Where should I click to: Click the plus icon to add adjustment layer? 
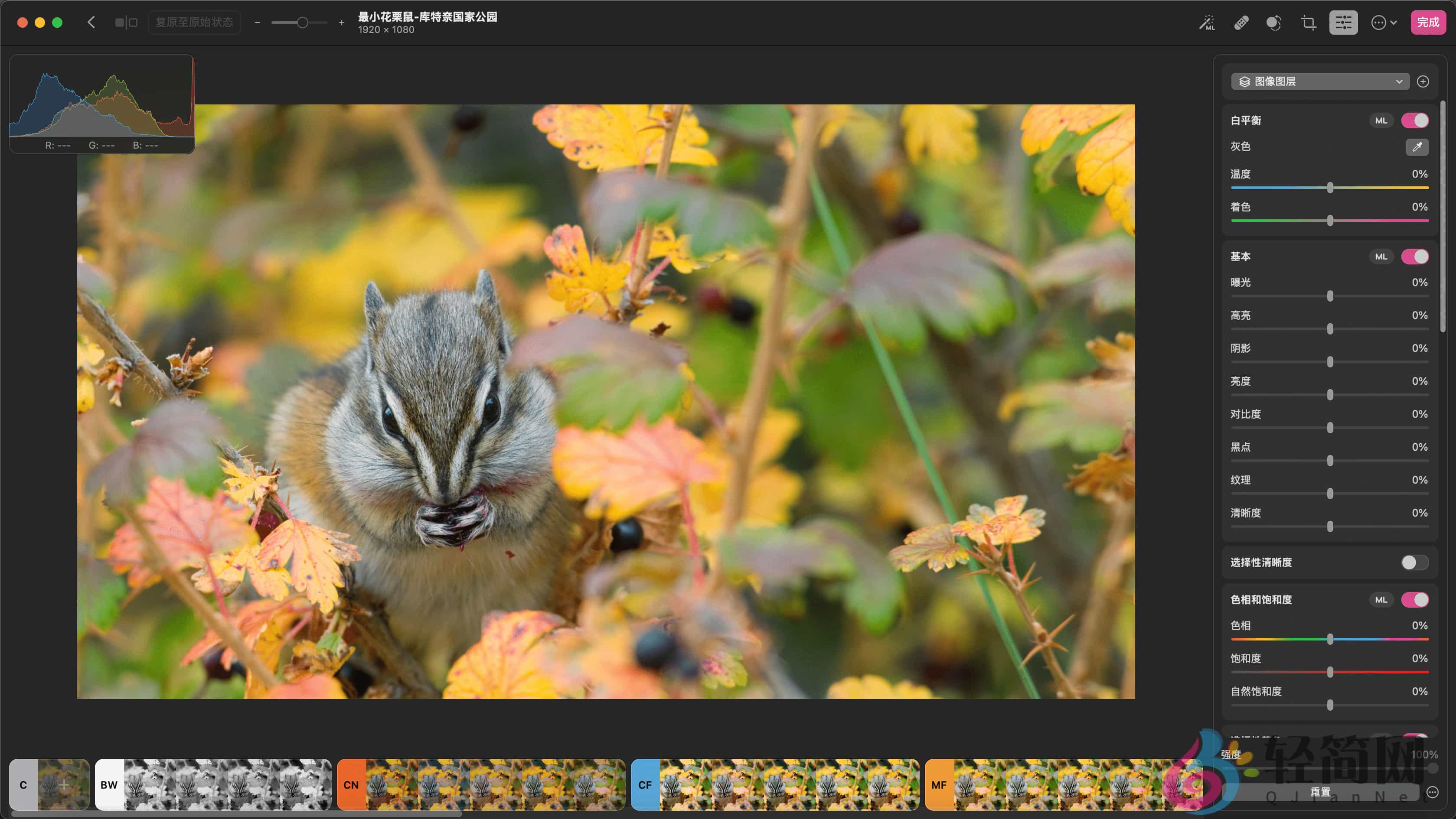[x=1423, y=81]
